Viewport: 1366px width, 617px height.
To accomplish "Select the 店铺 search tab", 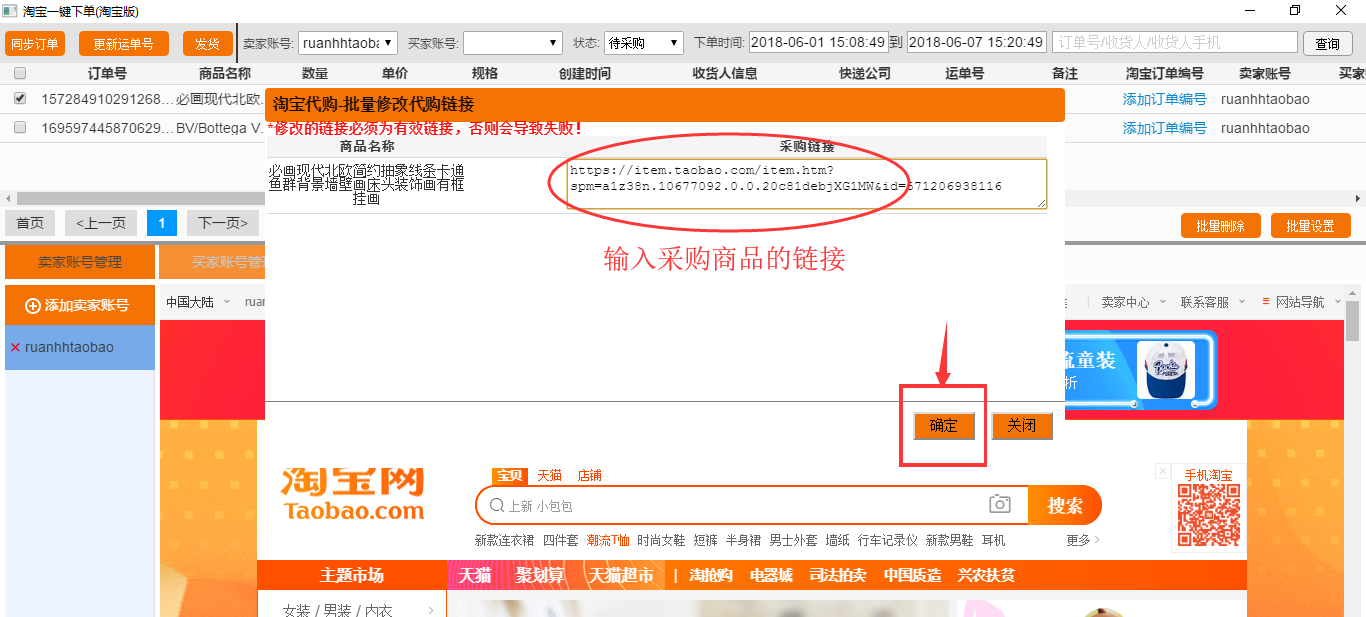I will [589, 475].
